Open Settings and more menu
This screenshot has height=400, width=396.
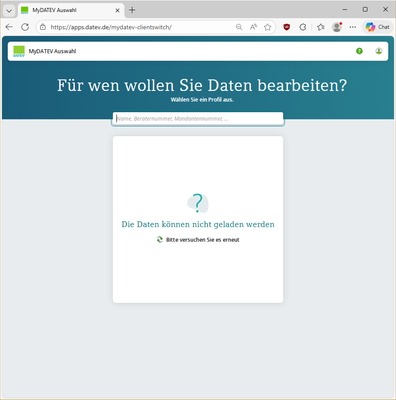tap(353, 27)
